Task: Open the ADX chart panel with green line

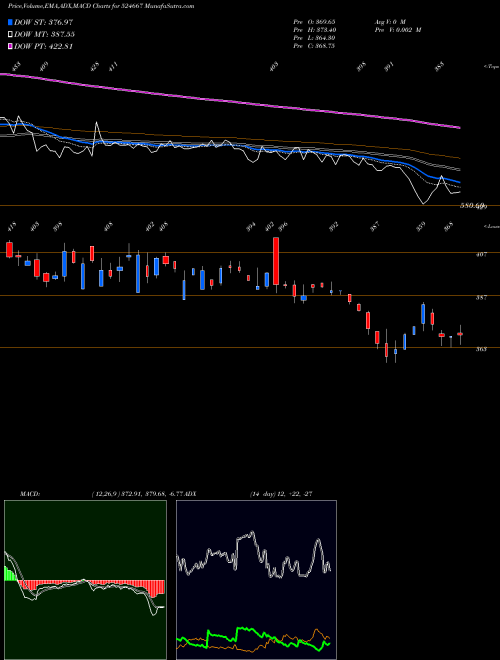Action: 256,580
